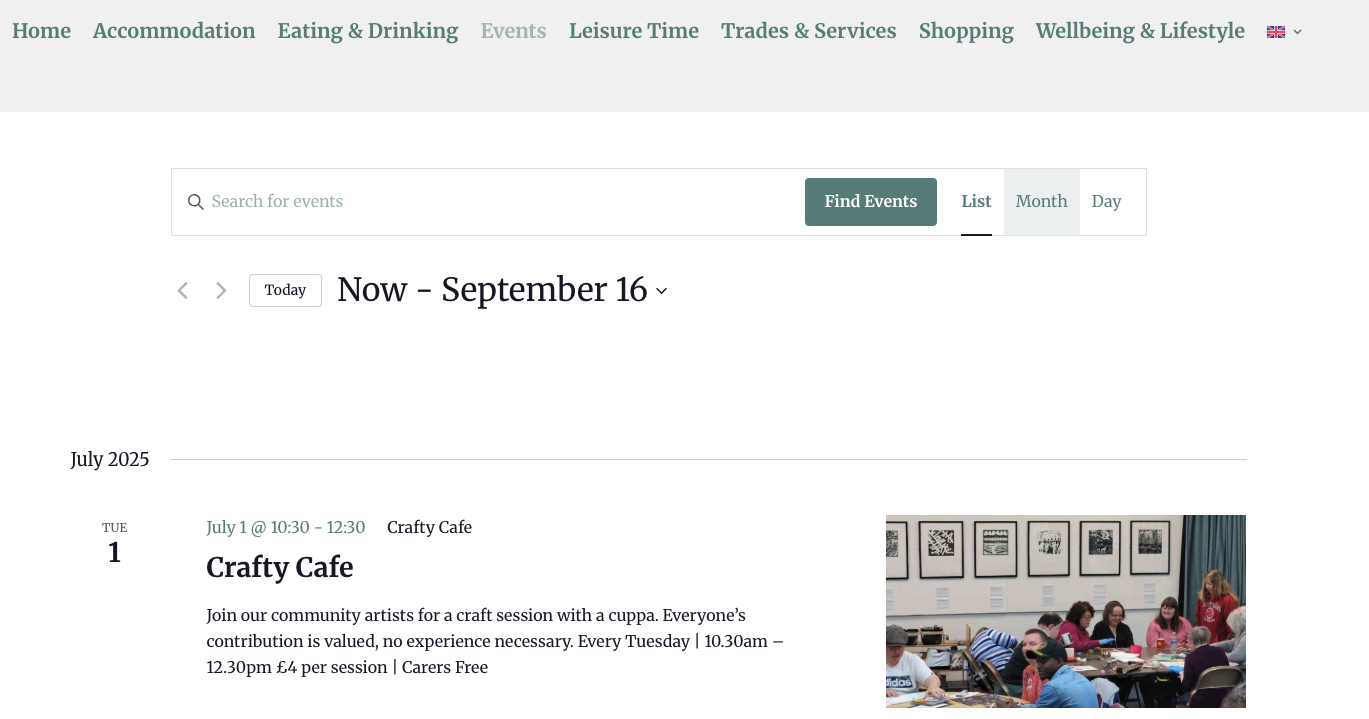Screen dimensions: 1369x719
Task: Switch to Month view
Action: (x=1042, y=202)
